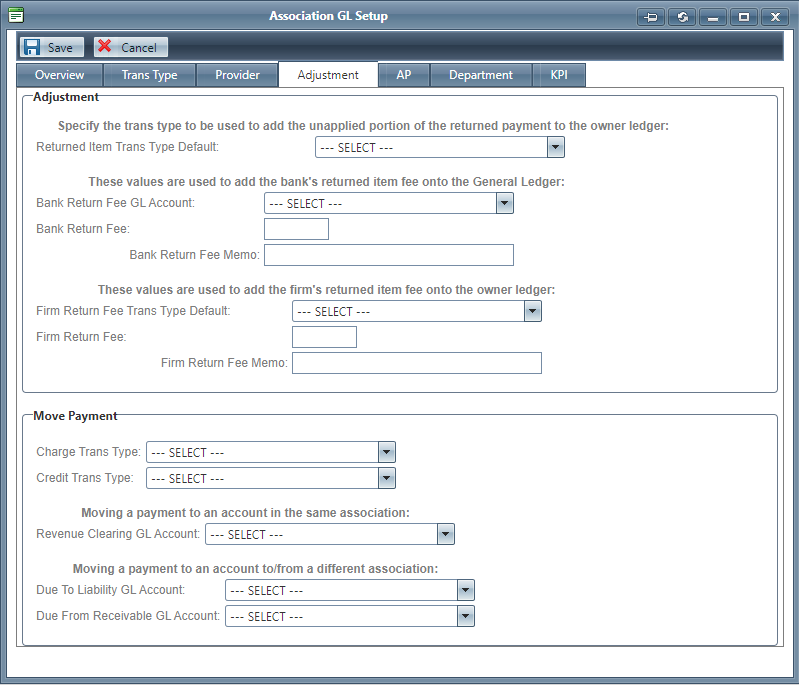Click the 'Bank Return Fee GL Account:' label
The image size is (799, 685).
(116, 203)
